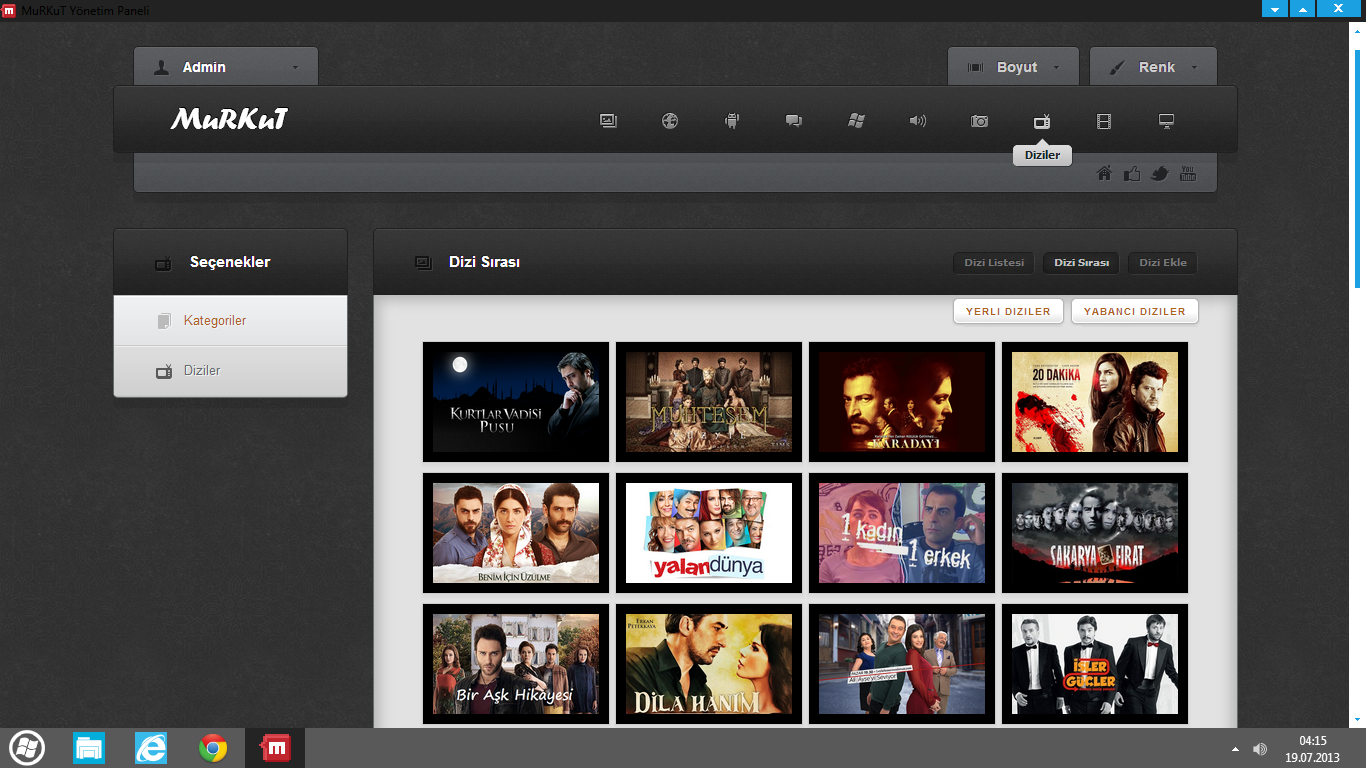The width and height of the screenshot is (1366, 768).
Task: Open the Twitter bird icon
Action: [x=1160, y=173]
